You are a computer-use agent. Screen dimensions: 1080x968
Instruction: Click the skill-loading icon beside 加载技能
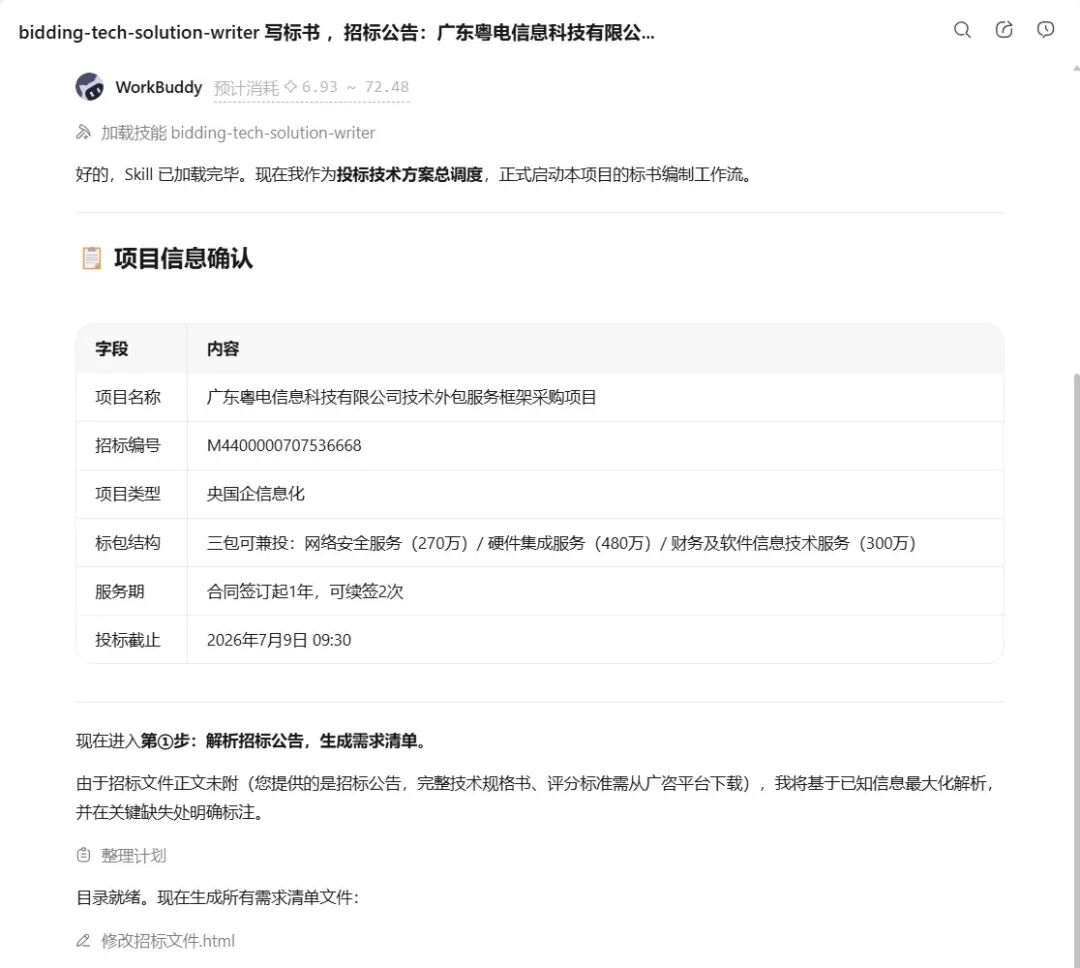pos(83,132)
